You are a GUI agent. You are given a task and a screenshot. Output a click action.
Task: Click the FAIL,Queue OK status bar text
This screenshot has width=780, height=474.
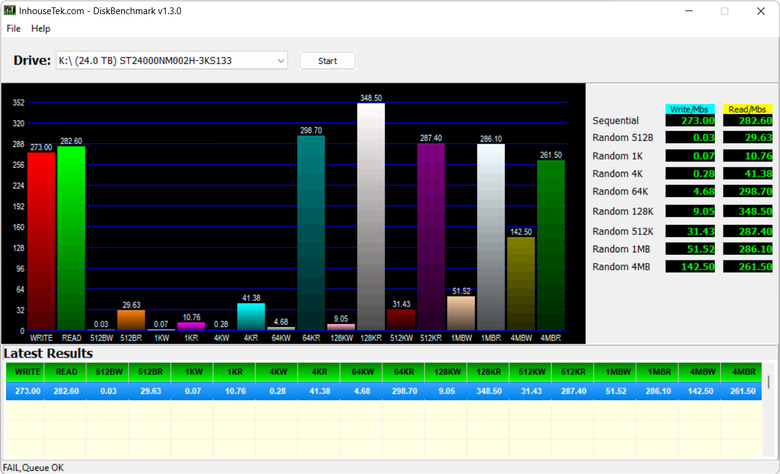point(33,468)
